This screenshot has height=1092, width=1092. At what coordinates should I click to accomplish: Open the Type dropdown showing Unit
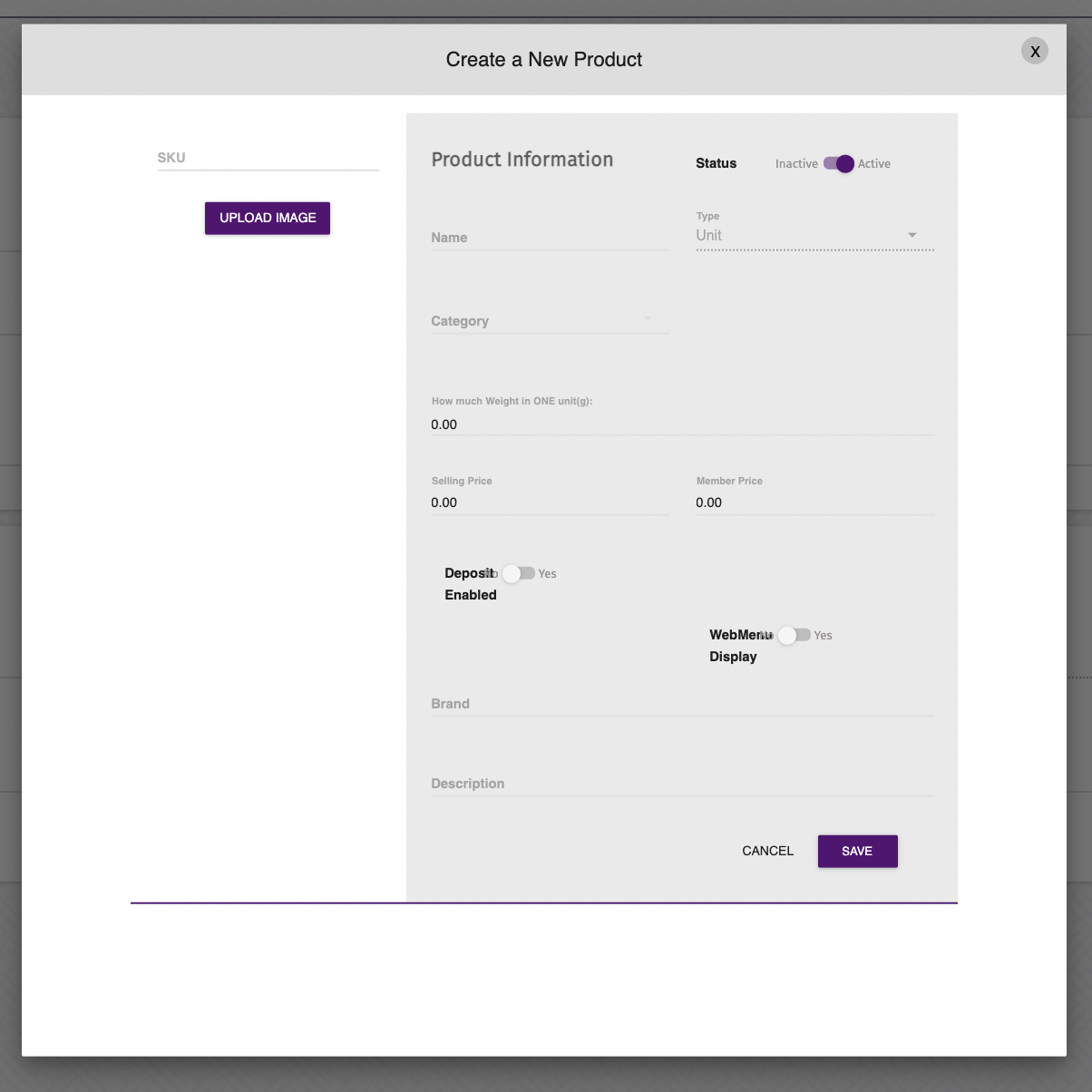pyautogui.click(x=814, y=236)
